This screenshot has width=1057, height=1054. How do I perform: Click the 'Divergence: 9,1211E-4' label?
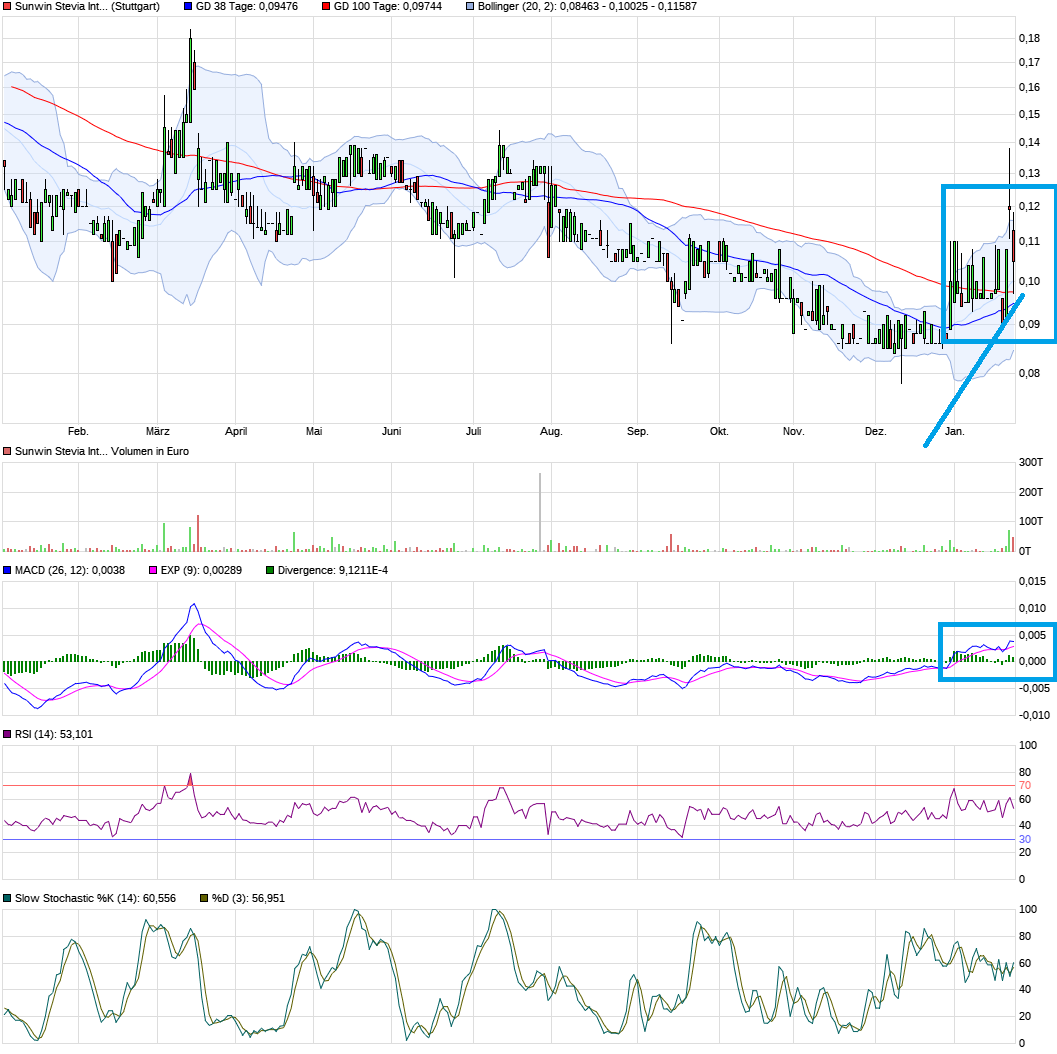[333, 570]
